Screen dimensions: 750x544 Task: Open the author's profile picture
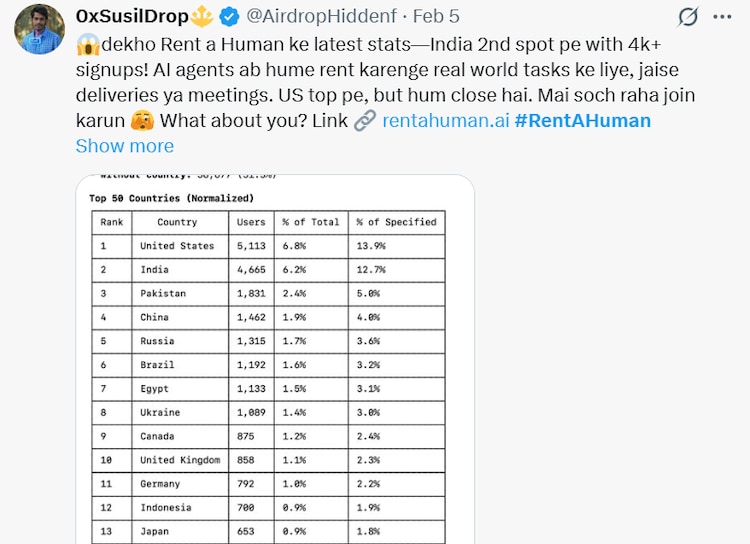(x=40, y=31)
